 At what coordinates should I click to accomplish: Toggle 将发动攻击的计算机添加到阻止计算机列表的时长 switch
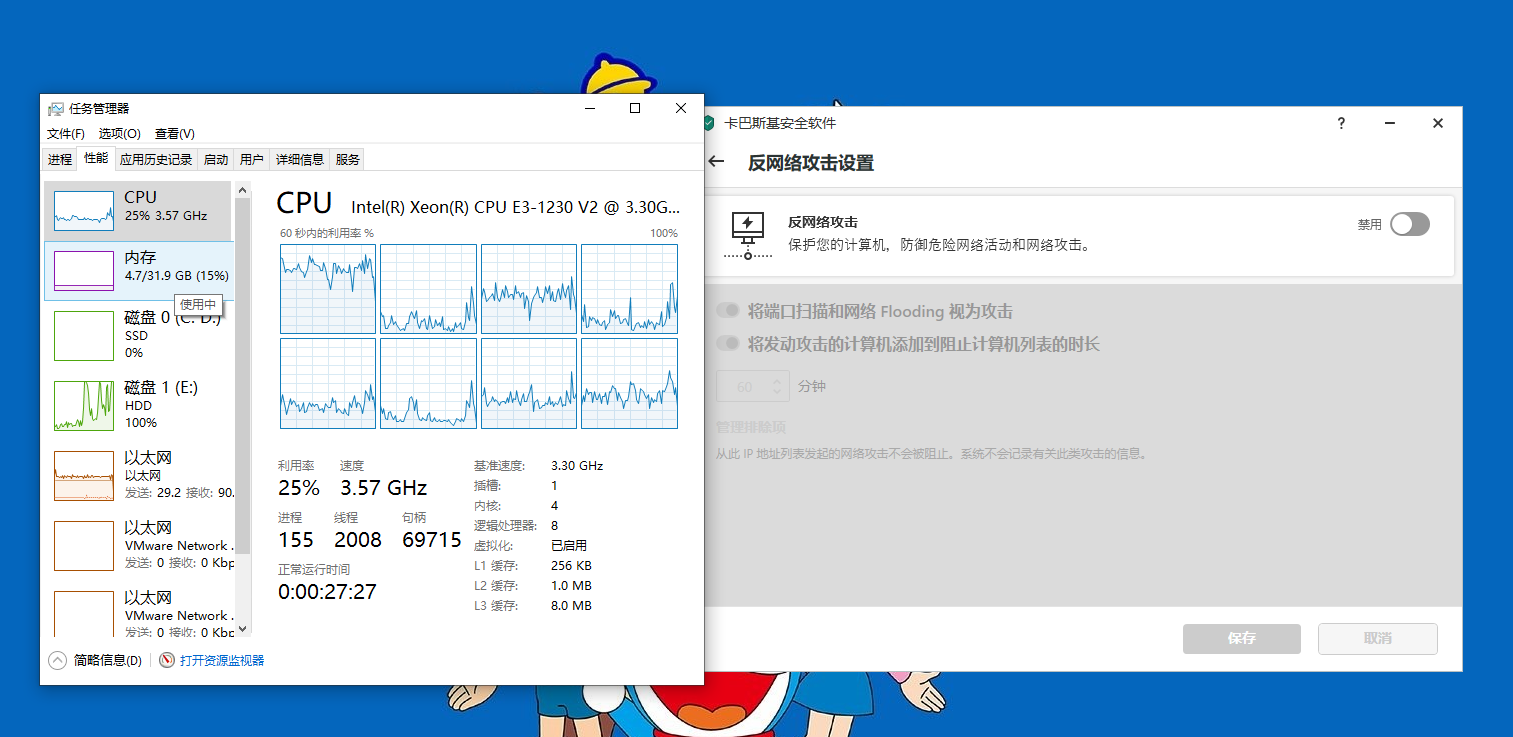728,344
